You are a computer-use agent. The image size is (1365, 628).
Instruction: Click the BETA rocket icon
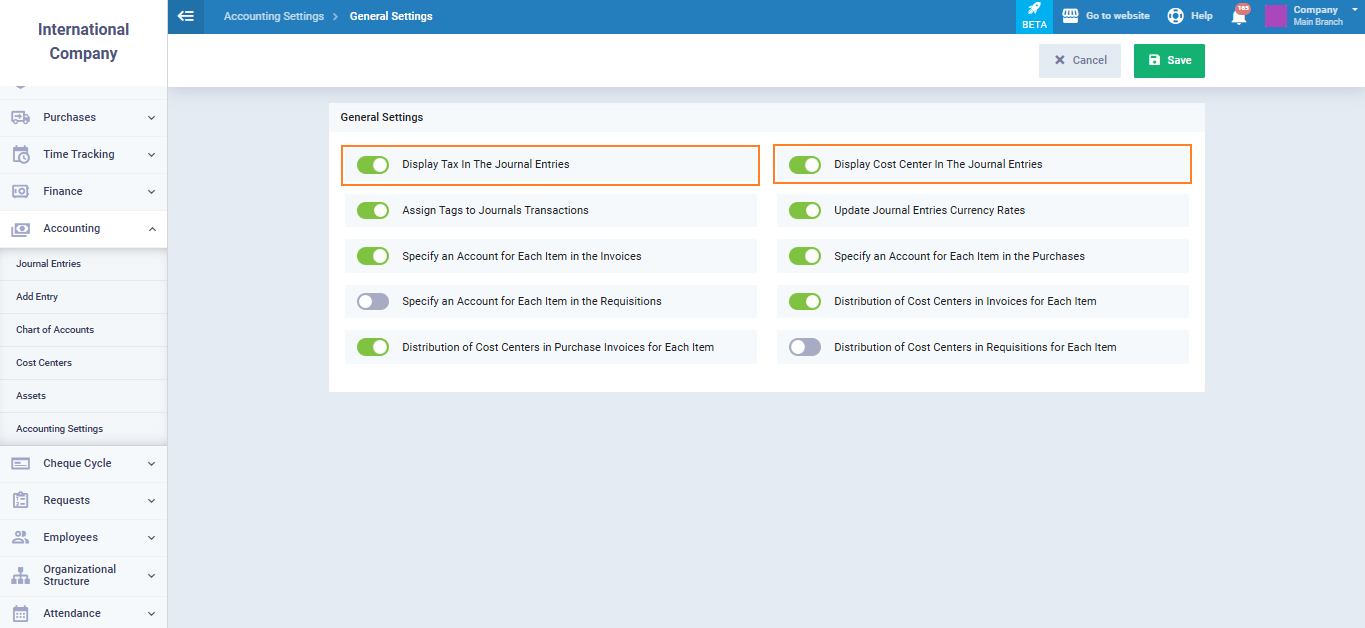[x=1034, y=9]
